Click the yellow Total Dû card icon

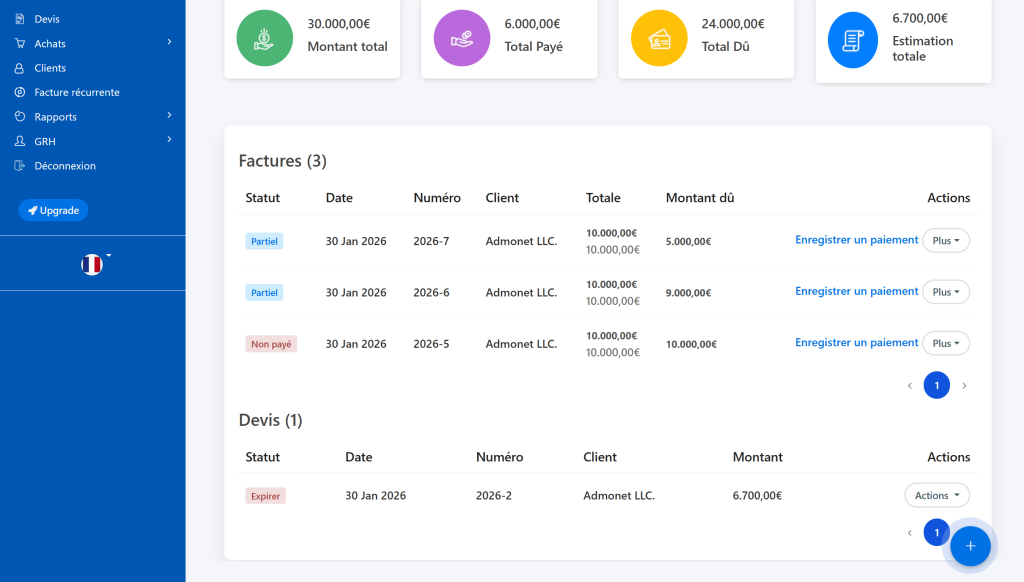click(659, 38)
